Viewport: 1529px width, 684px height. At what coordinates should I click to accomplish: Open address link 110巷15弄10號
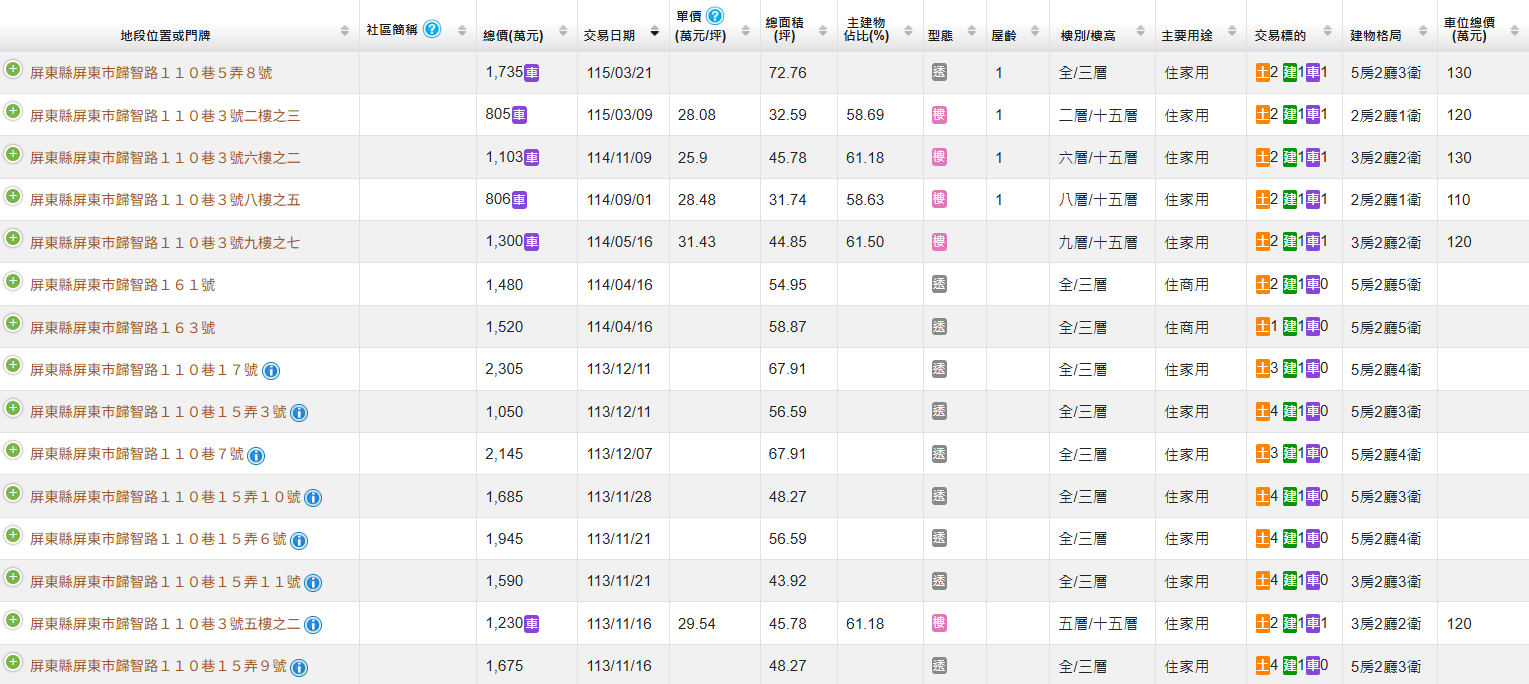pos(165,497)
